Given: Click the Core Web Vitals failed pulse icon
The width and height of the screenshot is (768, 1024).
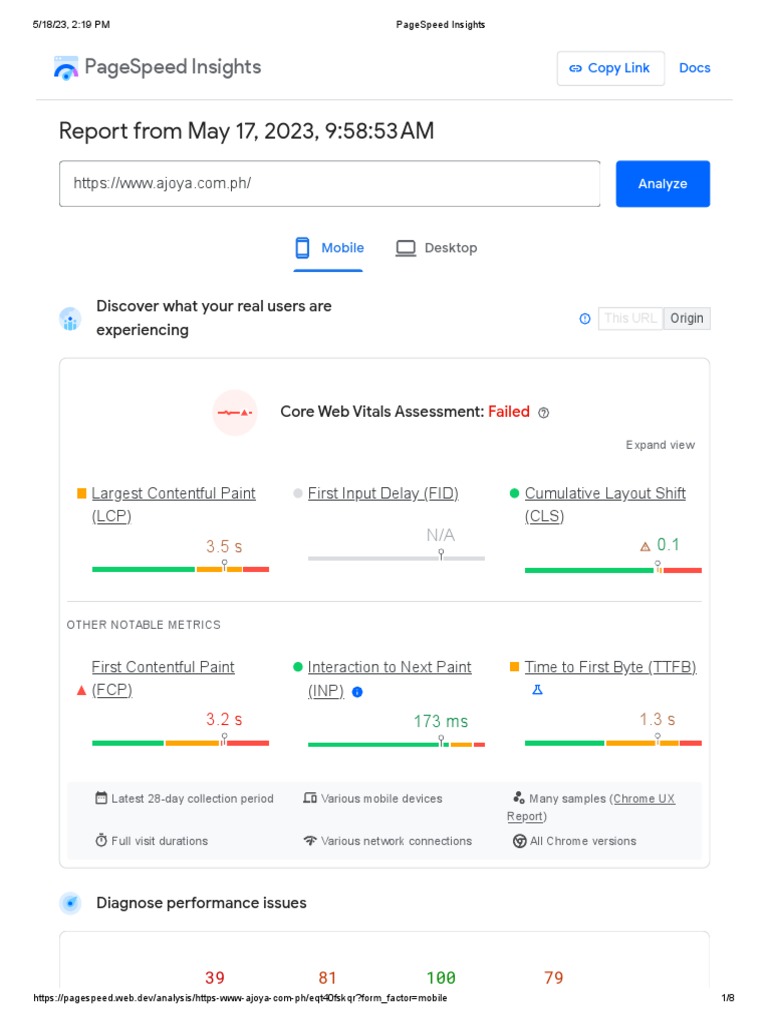Looking at the screenshot, I should [x=235, y=412].
